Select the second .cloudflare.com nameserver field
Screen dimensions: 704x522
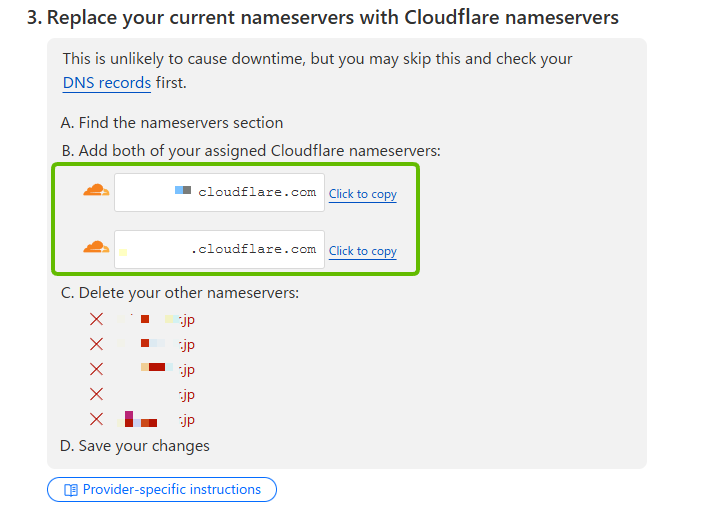tap(219, 249)
